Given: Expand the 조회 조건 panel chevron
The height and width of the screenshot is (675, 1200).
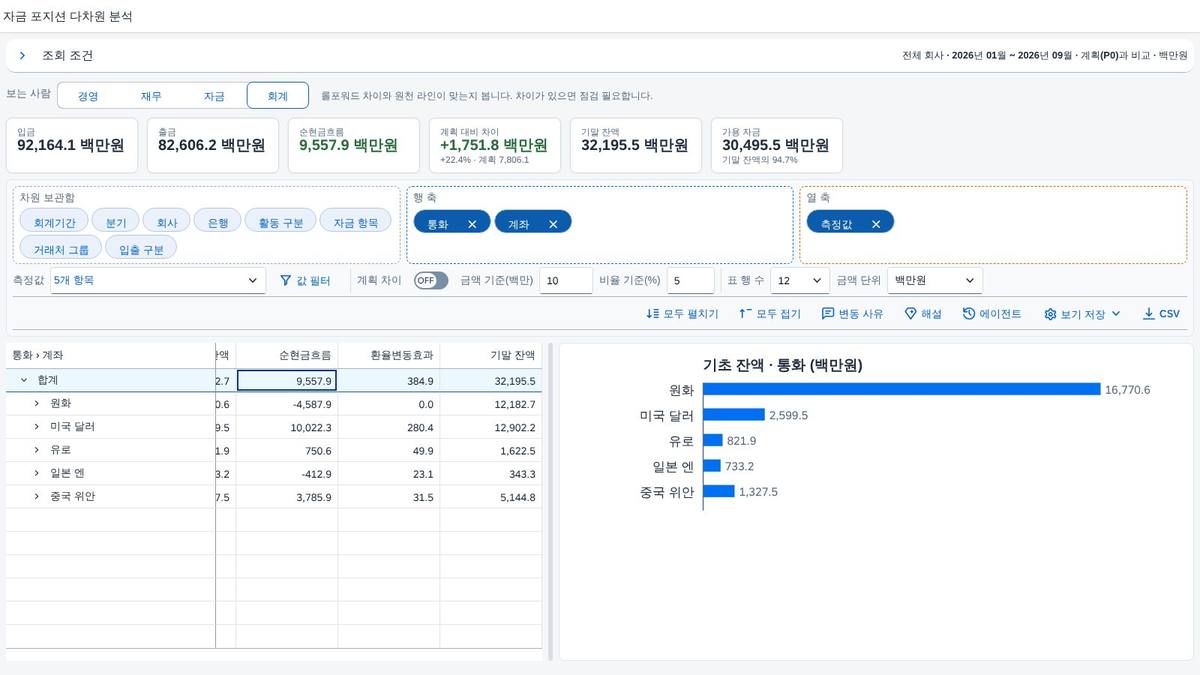Looking at the screenshot, I should coord(22,56).
